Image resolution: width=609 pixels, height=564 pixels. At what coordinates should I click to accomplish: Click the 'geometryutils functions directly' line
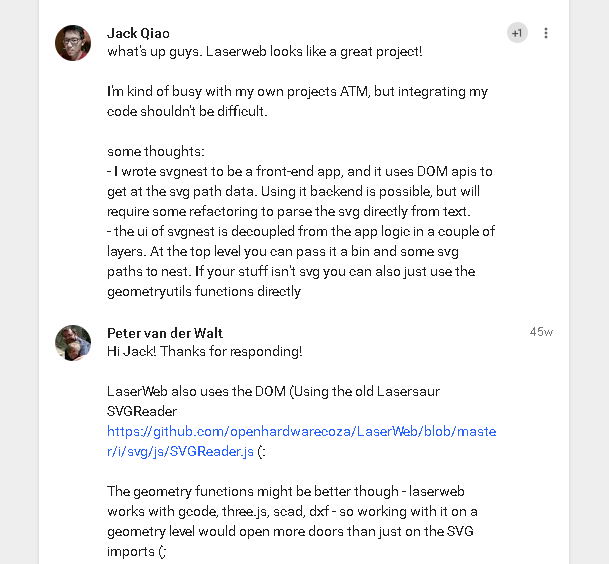coord(204,291)
